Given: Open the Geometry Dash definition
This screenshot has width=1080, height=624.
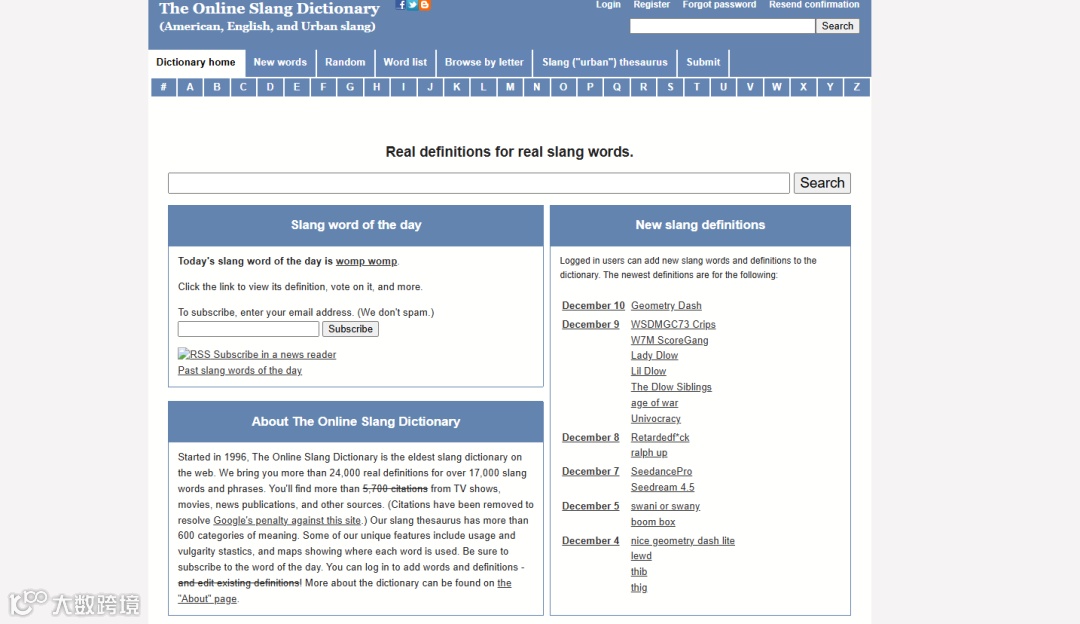Looking at the screenshot, I should 666,305.
